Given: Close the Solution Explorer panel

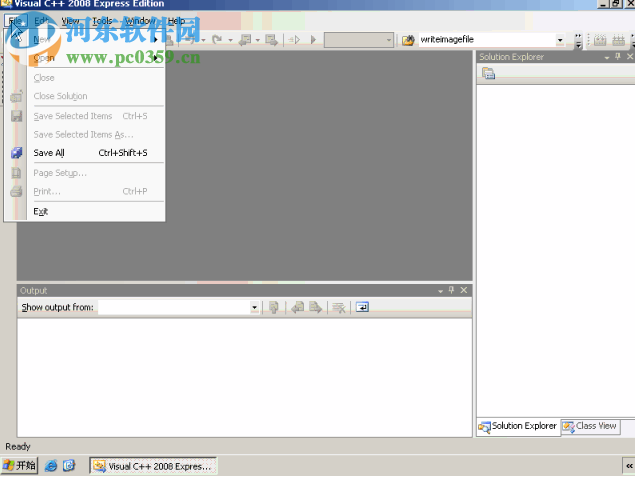Looking at the screenshot, I should click(630, 57).
